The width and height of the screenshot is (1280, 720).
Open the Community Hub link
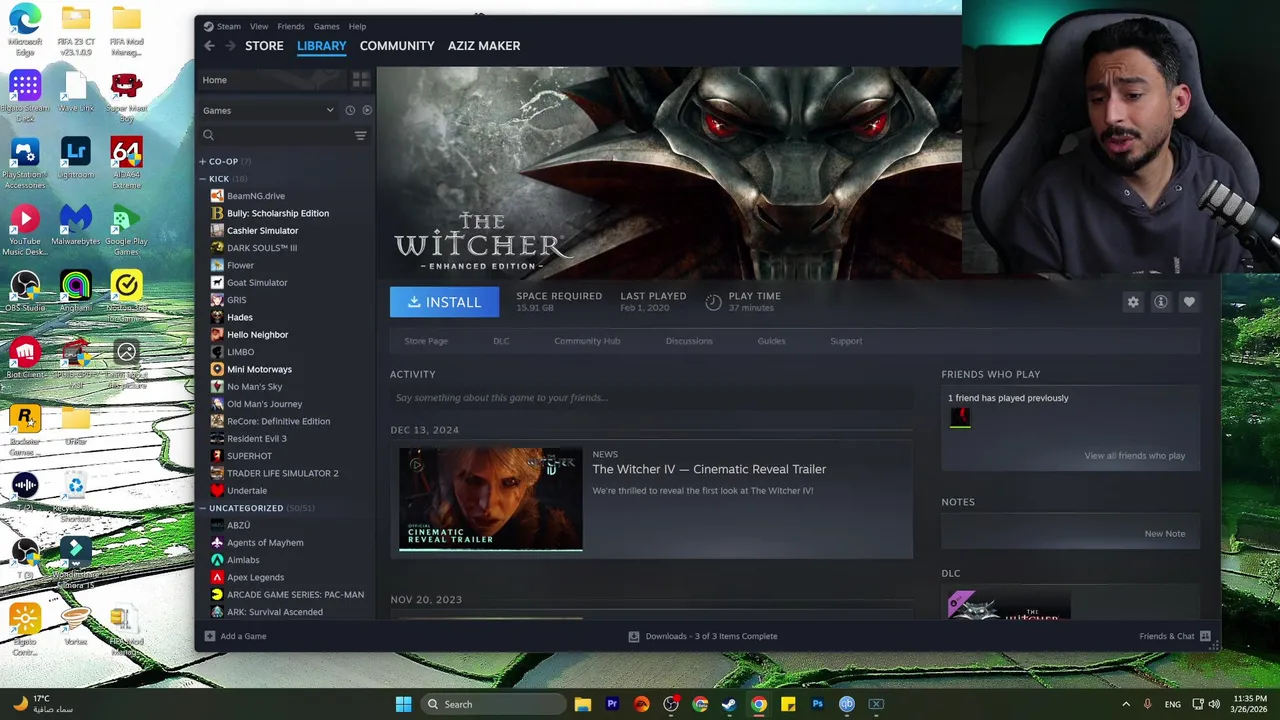pyautogui.click(x=587, y=341)
